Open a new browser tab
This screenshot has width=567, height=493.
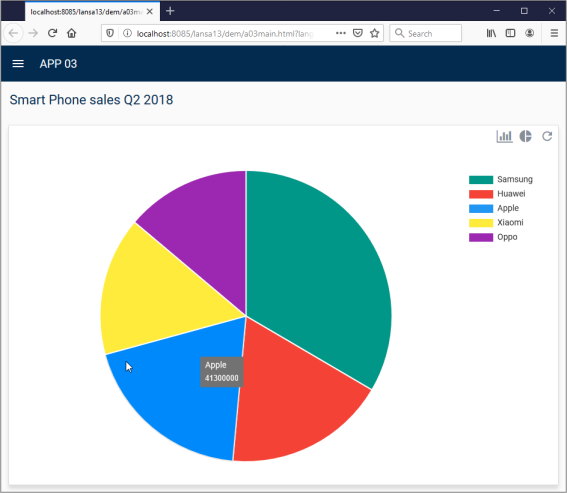170,11
